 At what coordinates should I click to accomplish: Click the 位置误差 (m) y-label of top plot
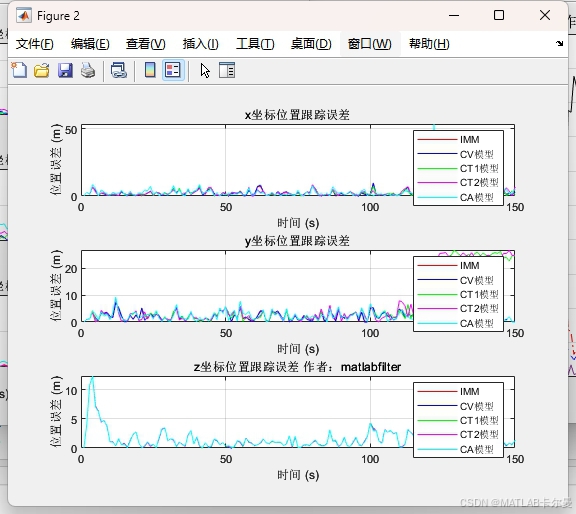pyautogui.click(x=55, y=160)
